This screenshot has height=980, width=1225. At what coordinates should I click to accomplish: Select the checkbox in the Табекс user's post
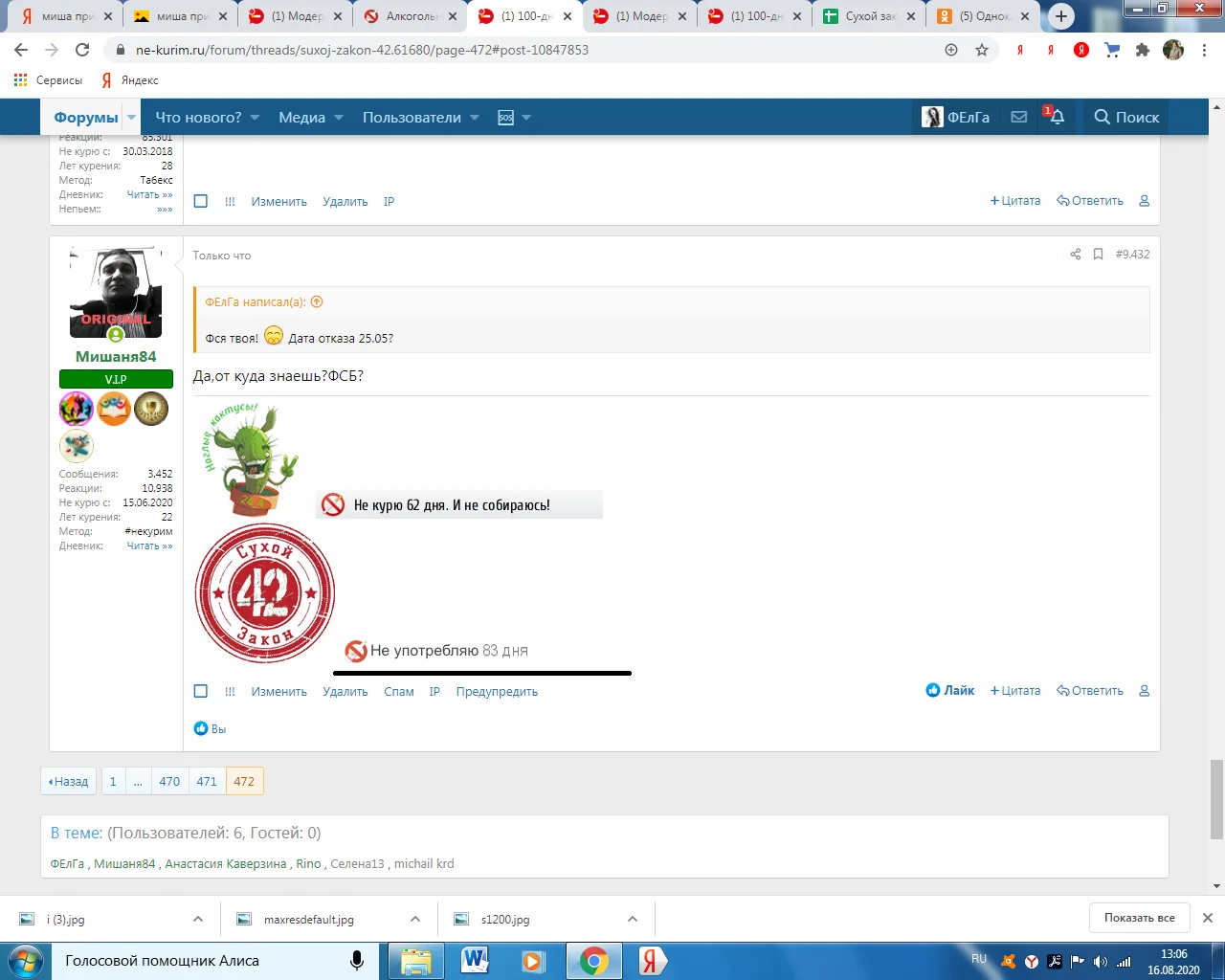click(201, 201)
